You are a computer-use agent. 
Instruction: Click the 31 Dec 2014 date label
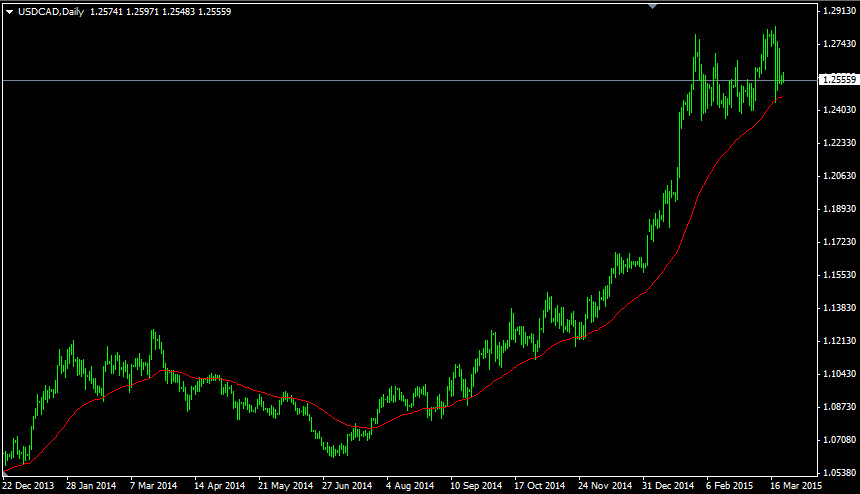pos(668,486)
